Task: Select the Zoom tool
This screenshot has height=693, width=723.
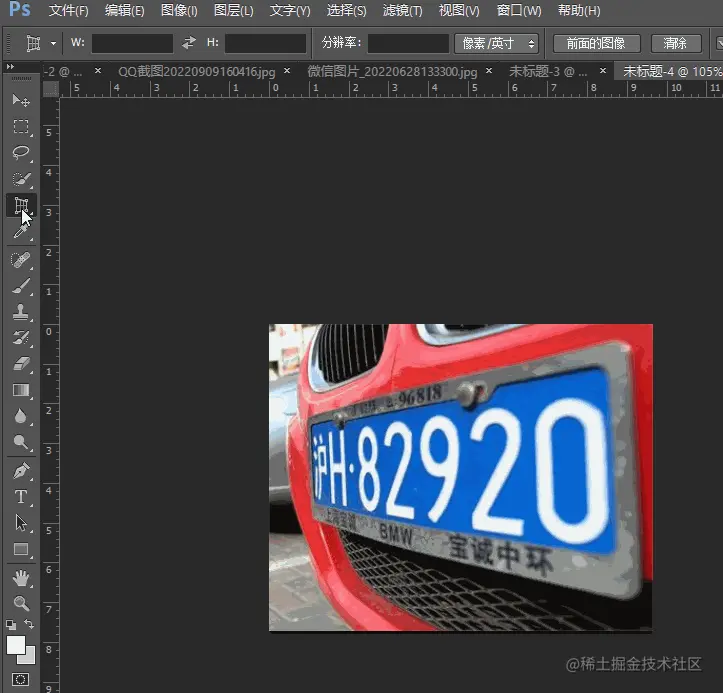Action: (21, 603)
